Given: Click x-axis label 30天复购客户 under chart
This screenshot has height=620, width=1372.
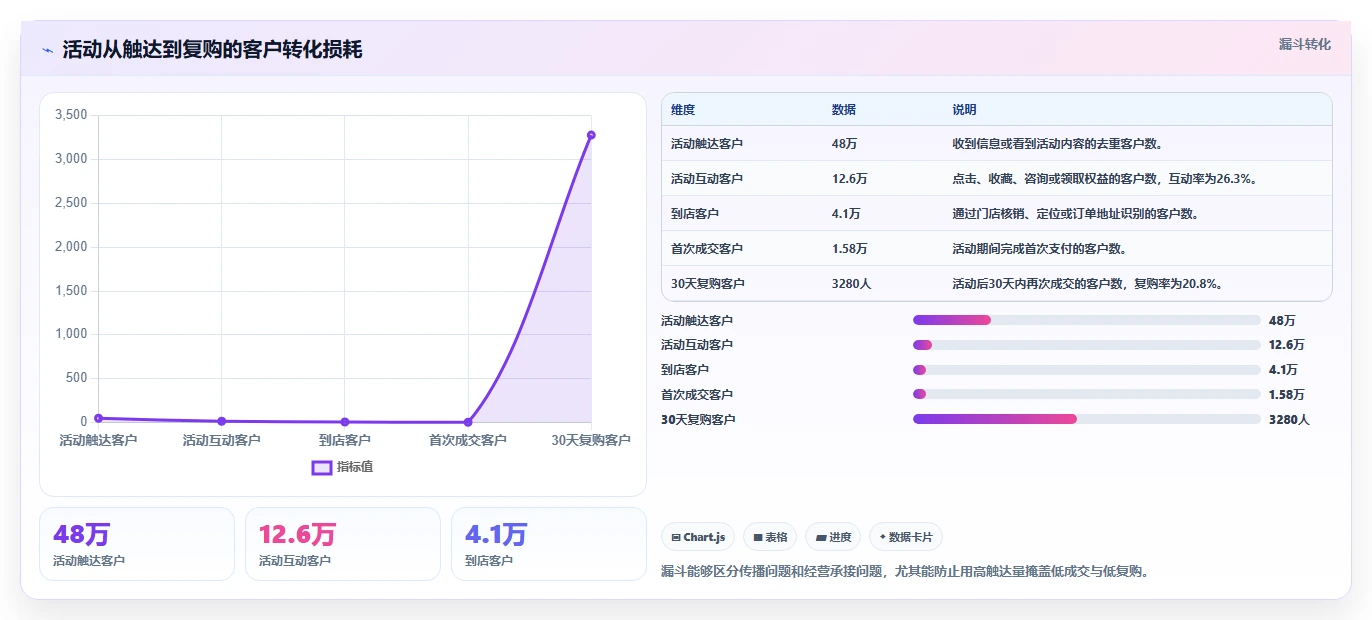Looking at the screenshot, I should (591, 440).
